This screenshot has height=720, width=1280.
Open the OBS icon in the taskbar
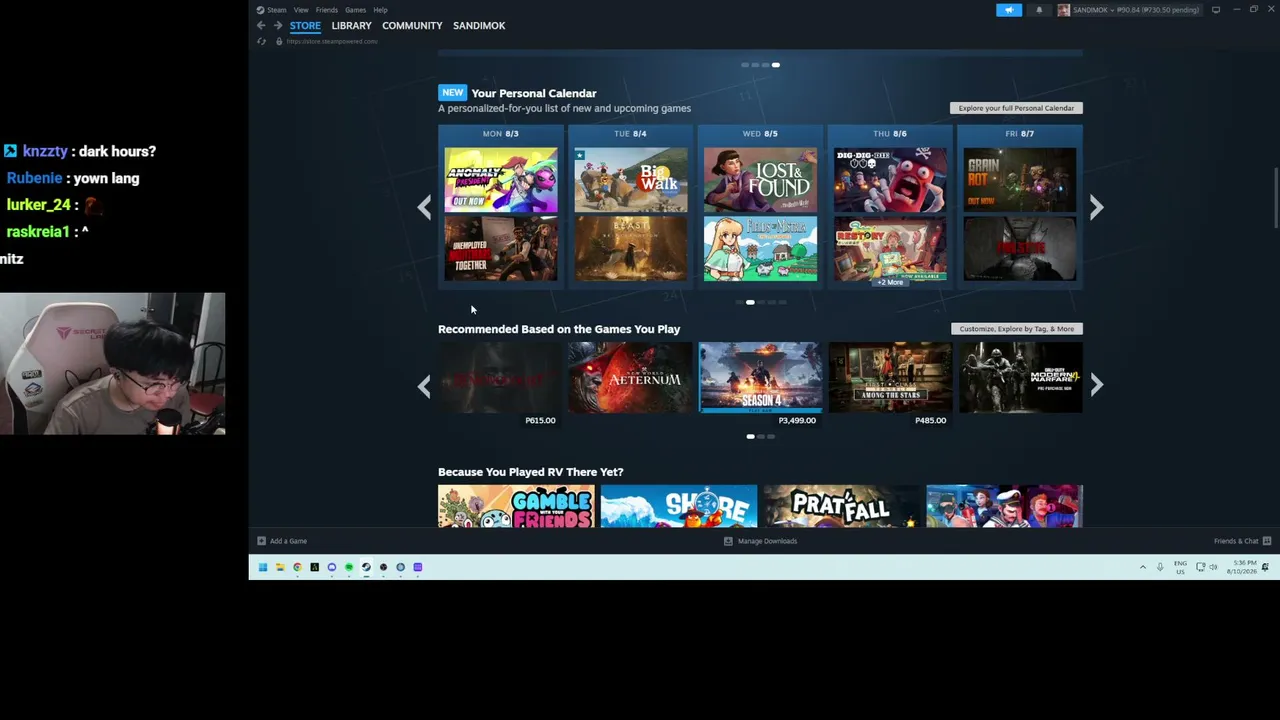click(383, 567)
